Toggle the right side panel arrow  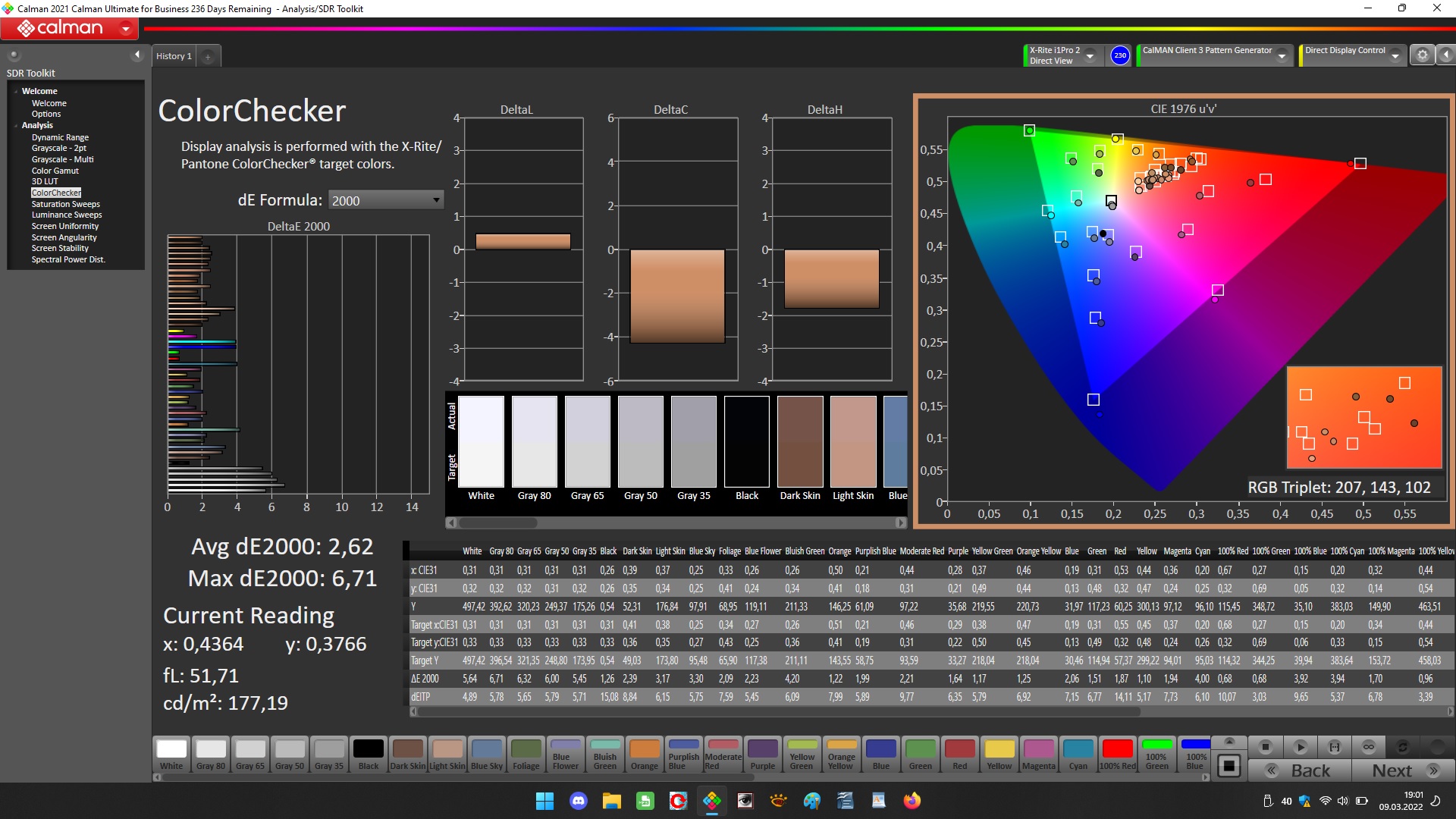coord(1446,55)
